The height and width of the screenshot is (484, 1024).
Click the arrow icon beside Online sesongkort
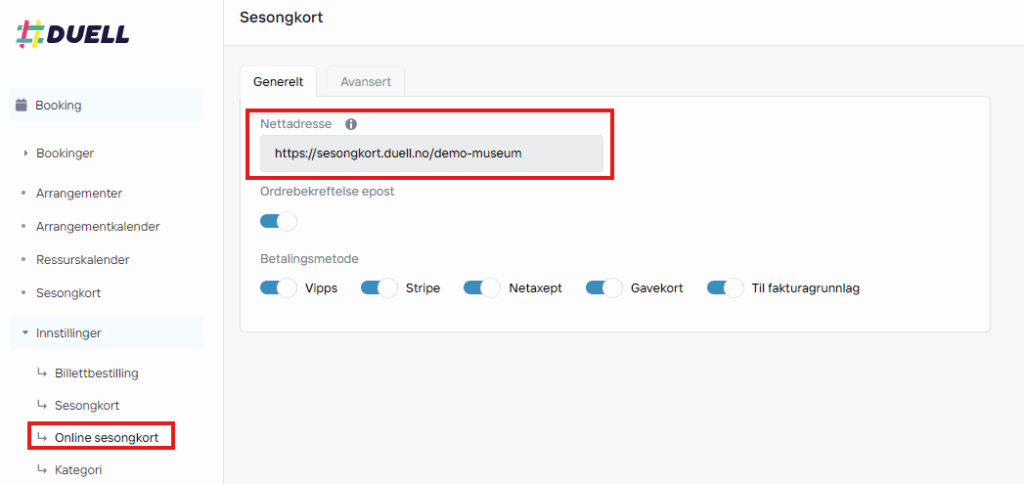[x=42, y=437]
